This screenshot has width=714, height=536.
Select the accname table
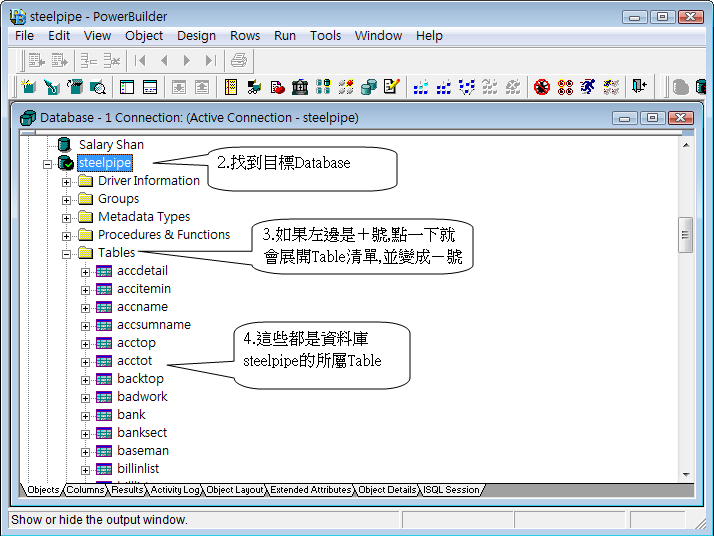[142, 307]
